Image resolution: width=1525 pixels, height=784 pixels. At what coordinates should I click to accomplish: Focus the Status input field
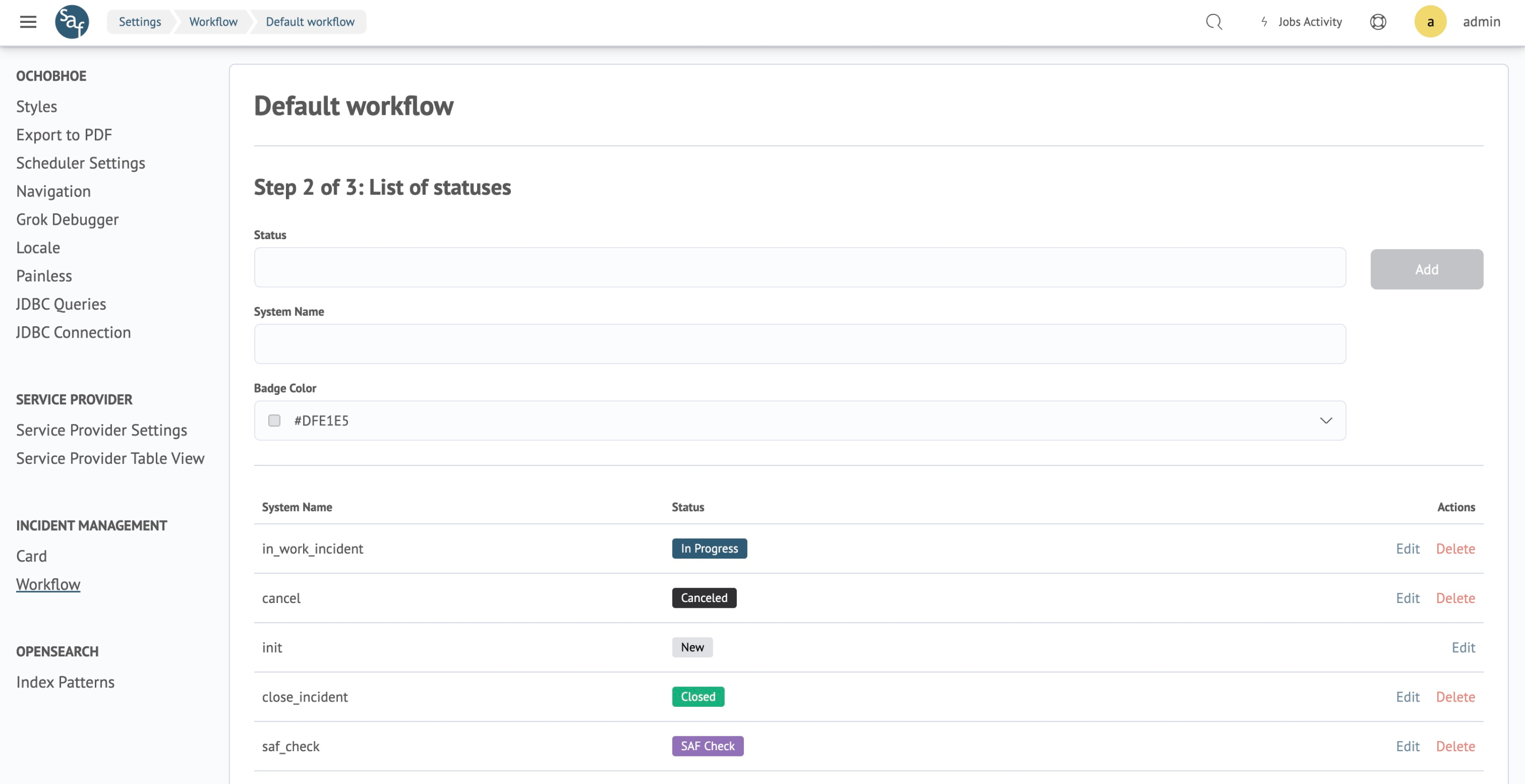click(799, 268)
